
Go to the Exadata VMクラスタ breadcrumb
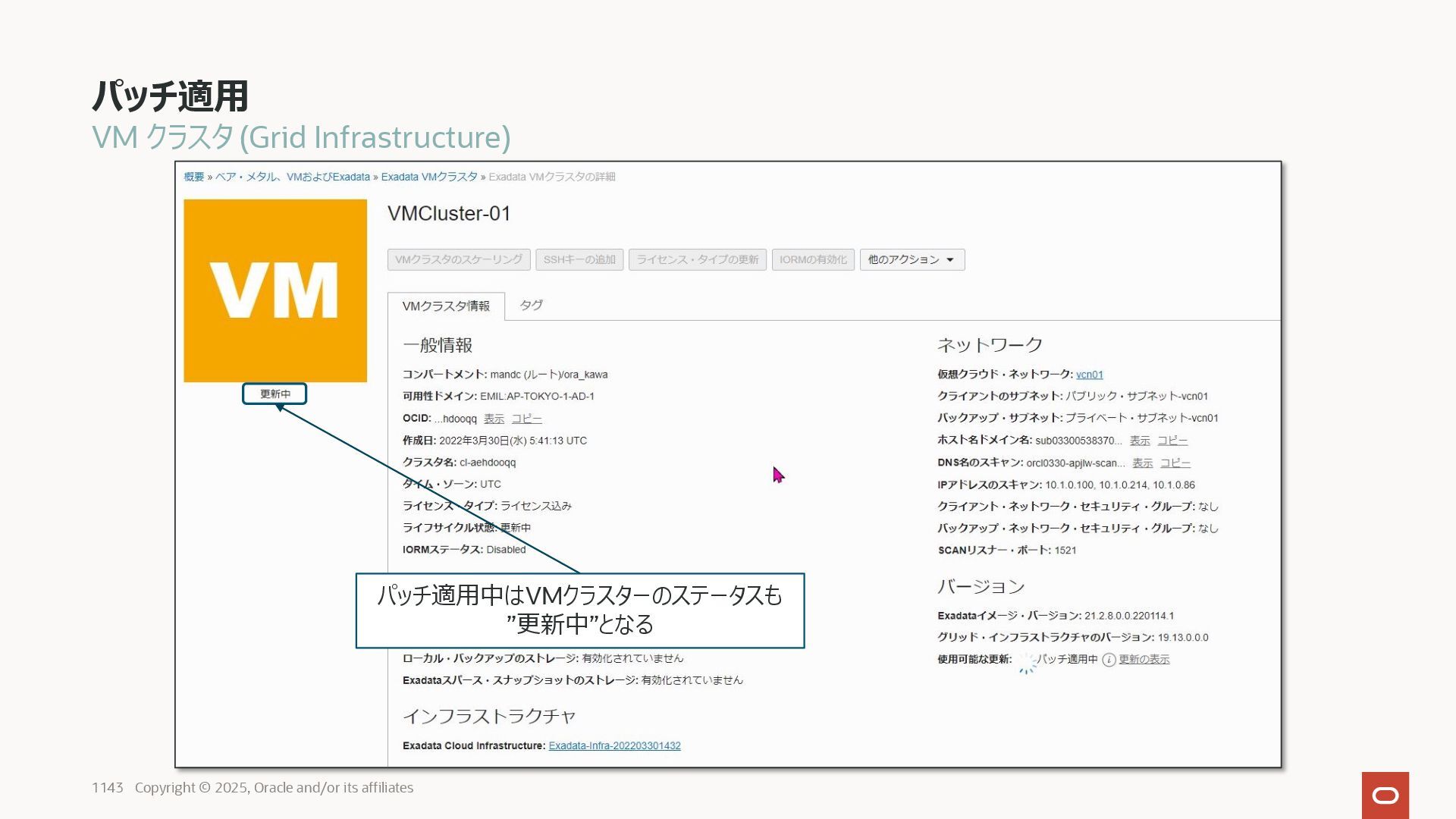429,177
